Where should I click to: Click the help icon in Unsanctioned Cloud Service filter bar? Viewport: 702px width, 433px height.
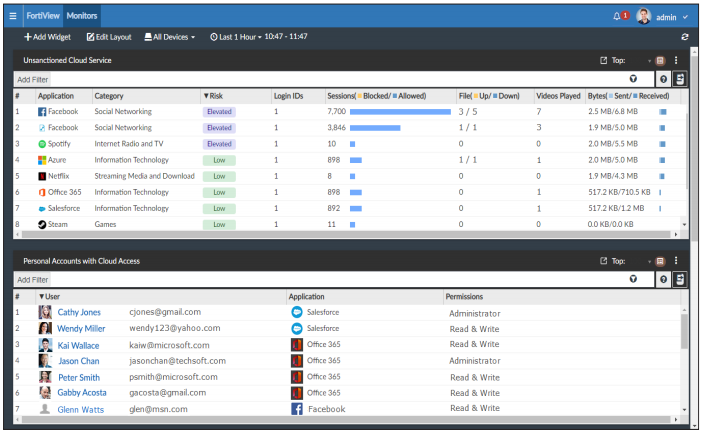pyautogui.click(x=663, y=79)
